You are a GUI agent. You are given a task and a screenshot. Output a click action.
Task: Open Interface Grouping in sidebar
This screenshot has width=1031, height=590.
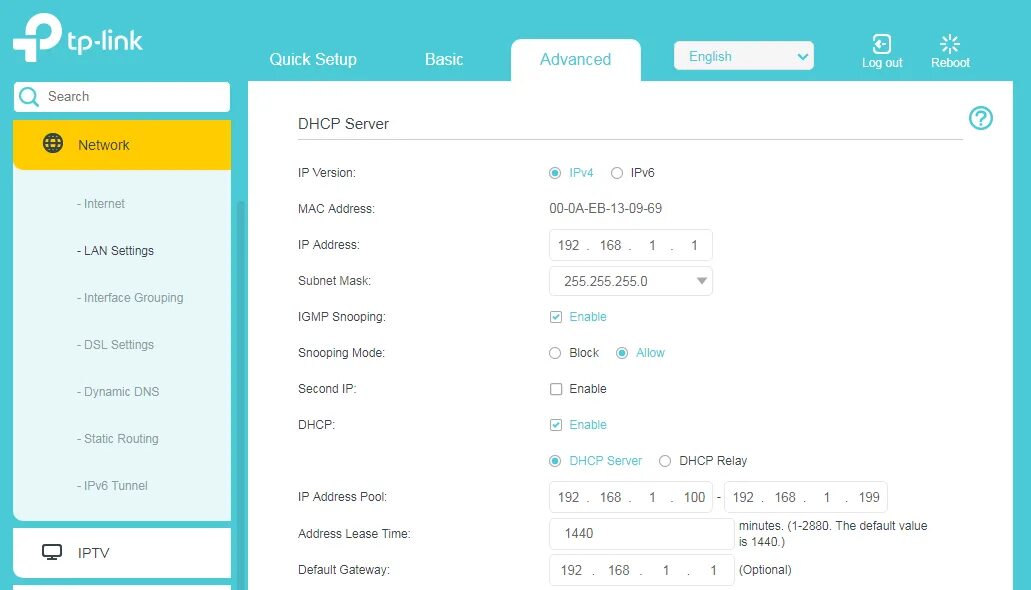[130, 298]
